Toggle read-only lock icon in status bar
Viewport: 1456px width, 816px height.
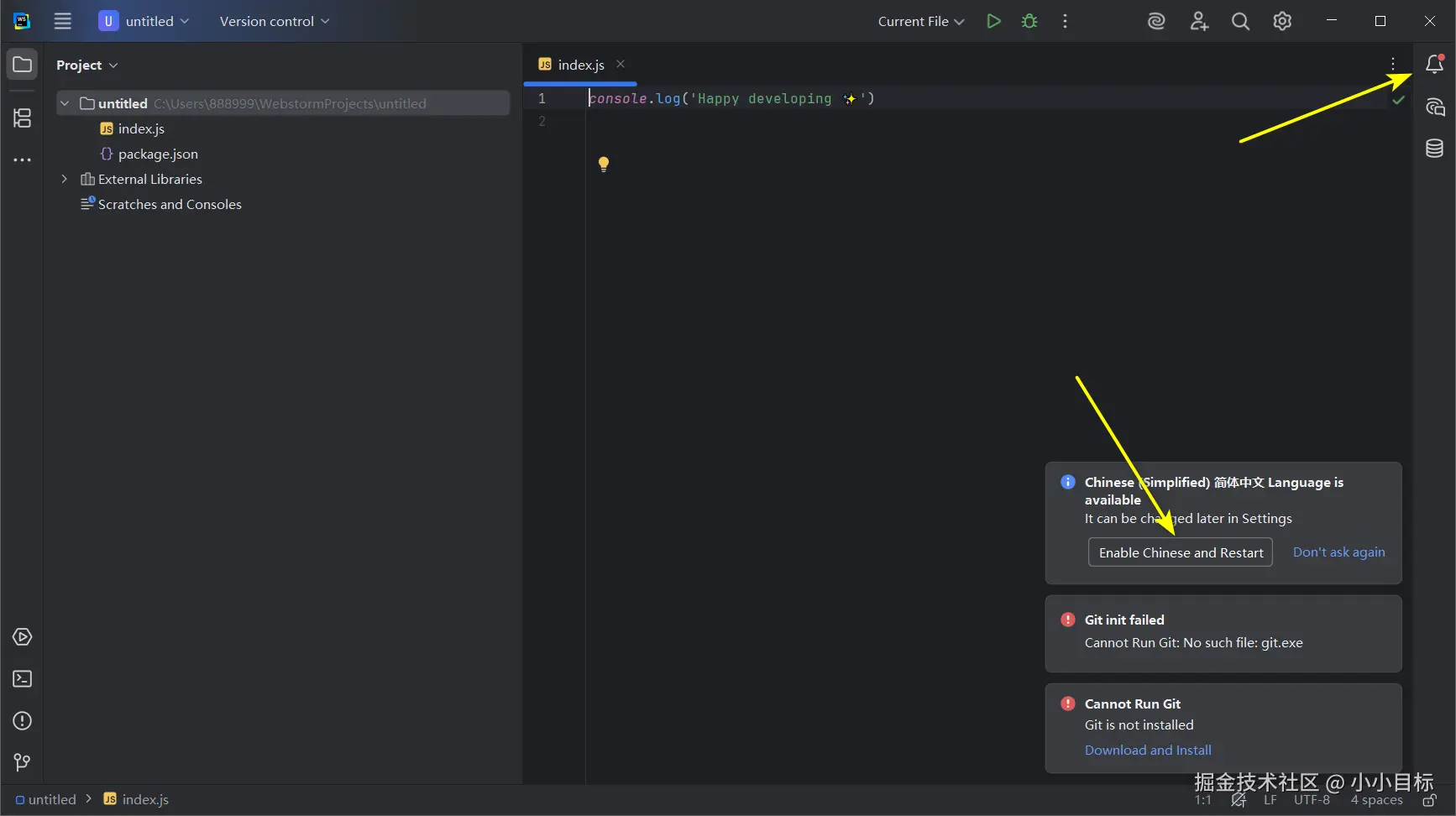click(x=1430, y=800)
